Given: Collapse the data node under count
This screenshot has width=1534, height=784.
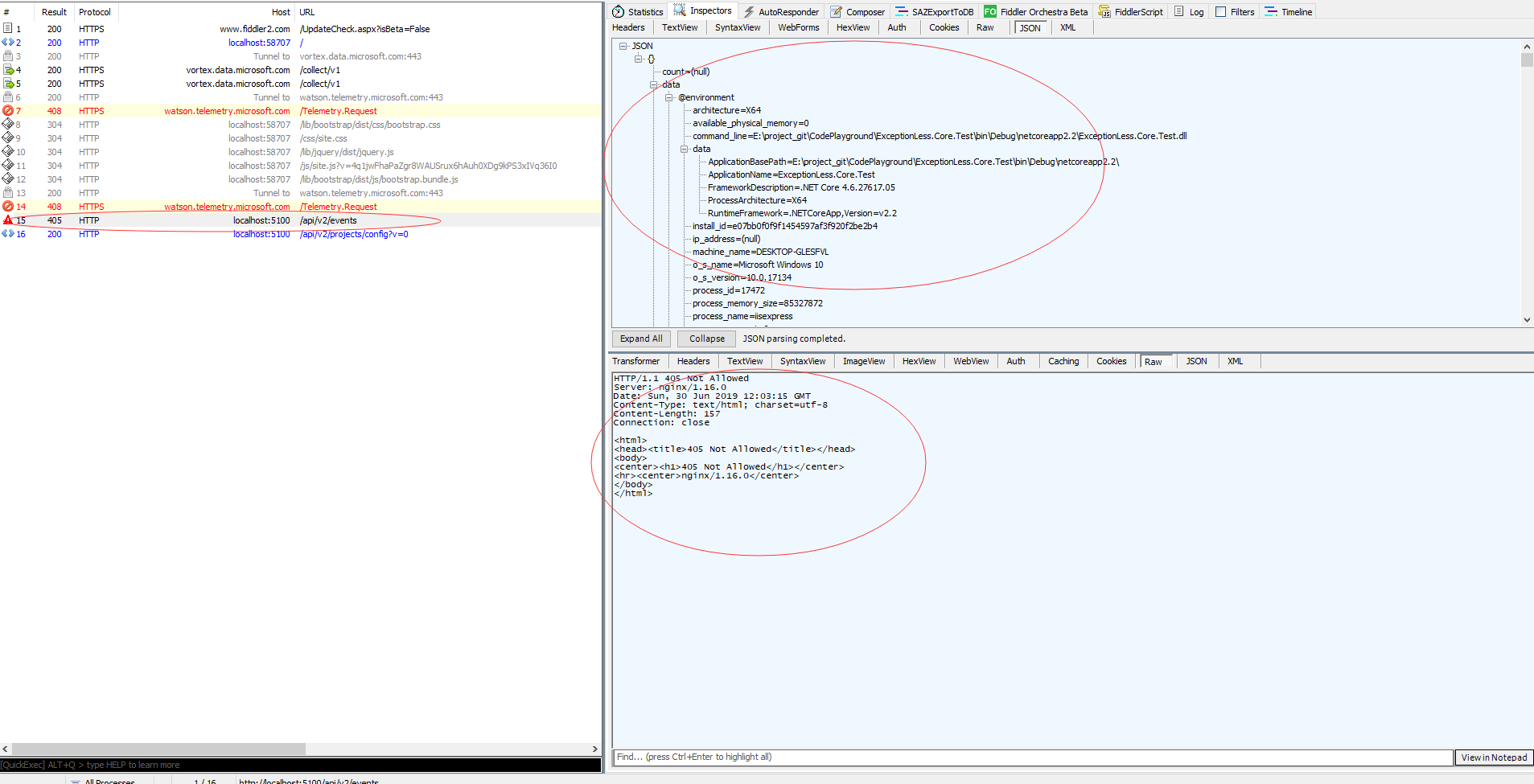Looking at the screenshot, I should (x=653, y=84).
